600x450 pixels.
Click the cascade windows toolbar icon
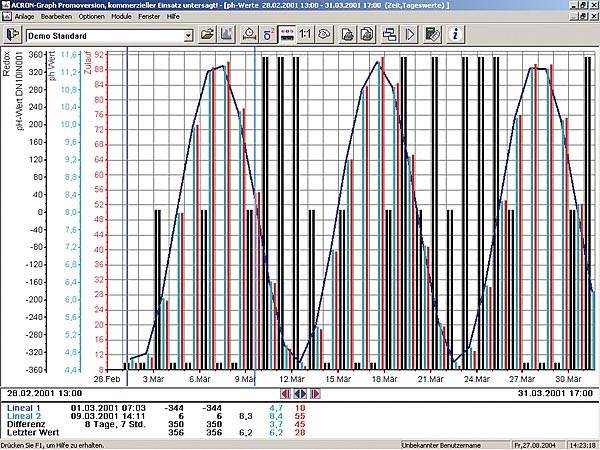(388, 35)
